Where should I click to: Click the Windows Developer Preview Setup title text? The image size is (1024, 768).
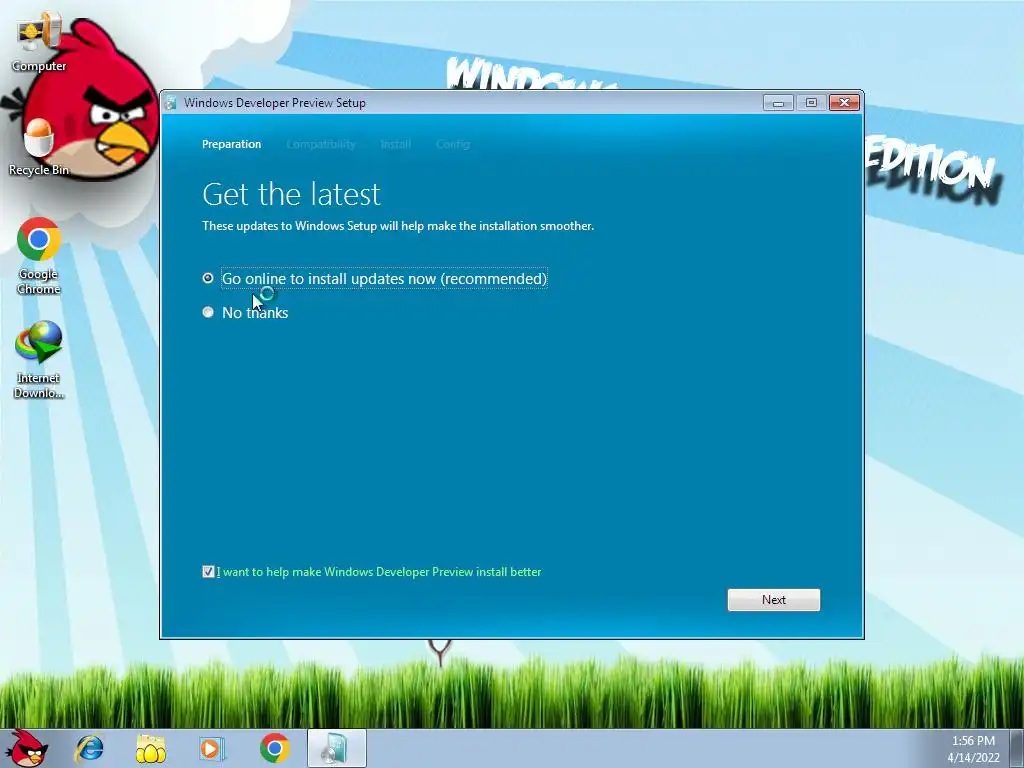pyautogui.click(x=275, y=103)
